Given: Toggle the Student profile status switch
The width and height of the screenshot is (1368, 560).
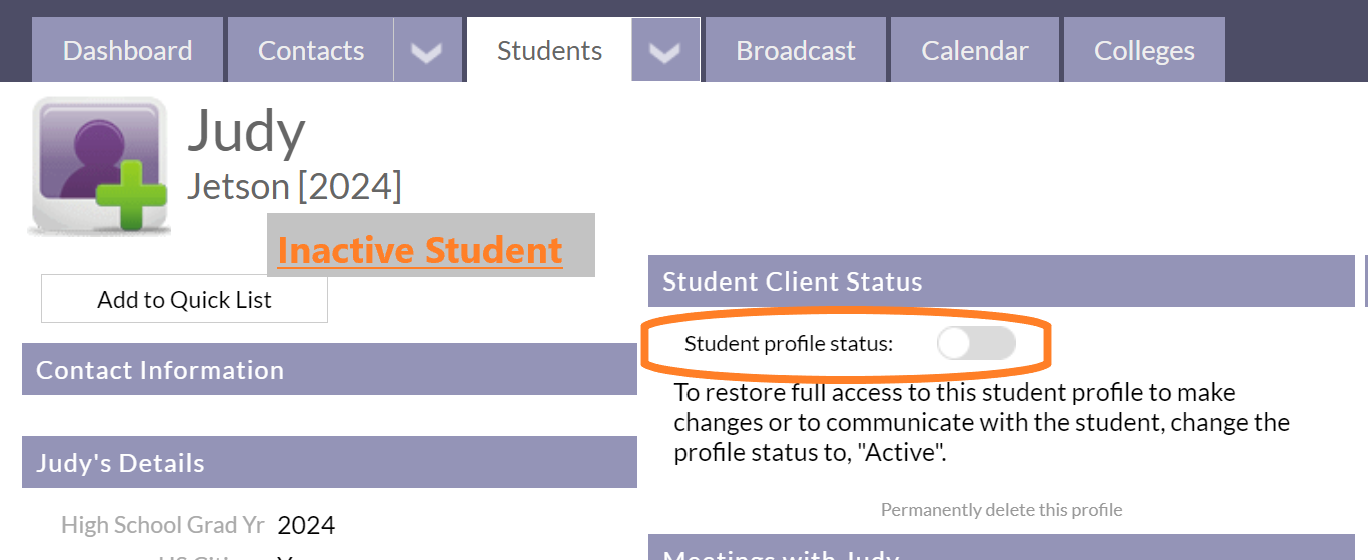Looking at the screenshot, I should click(x=976, y=344).
